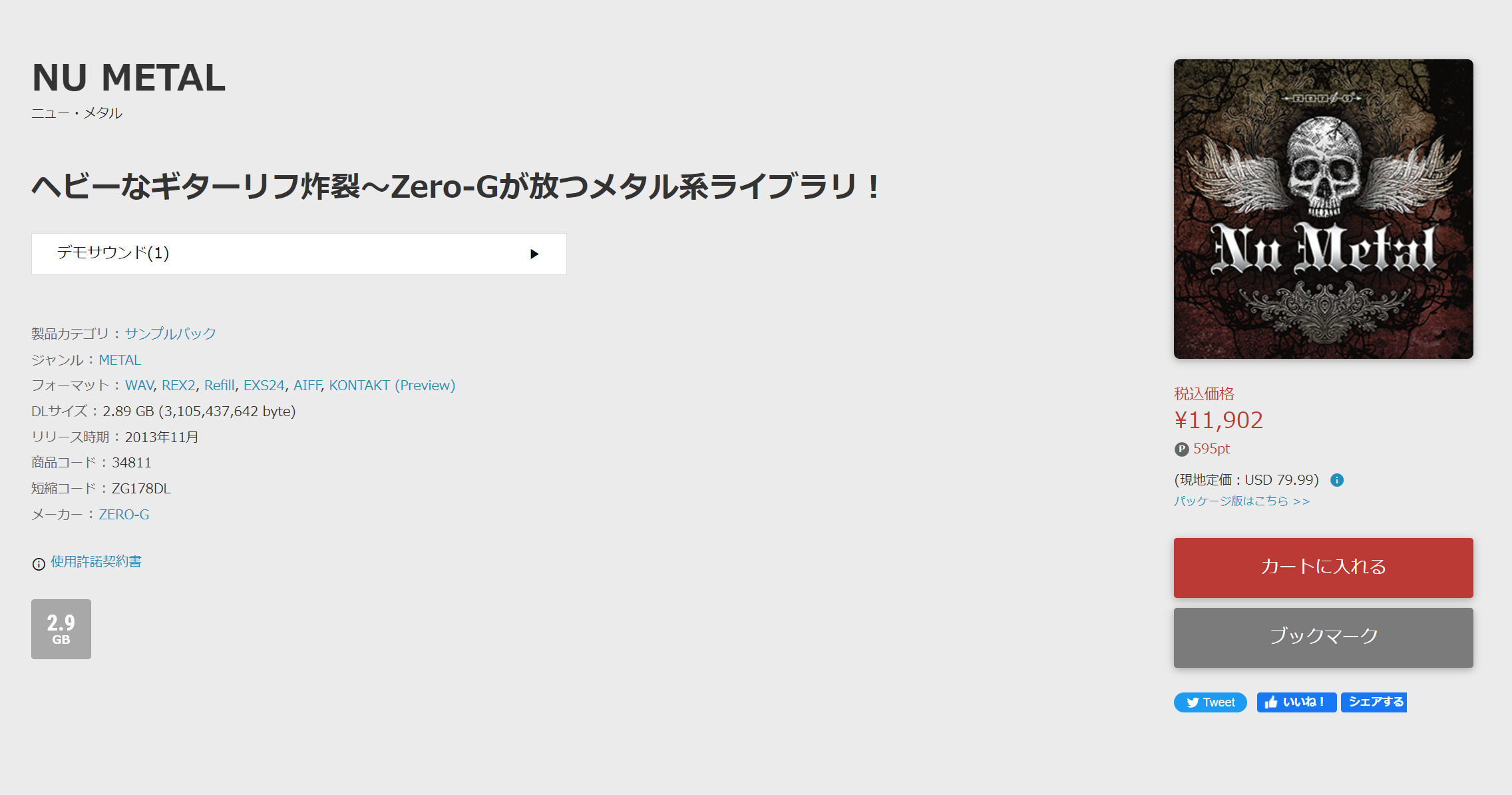Share via the Tweet button

1210,702
